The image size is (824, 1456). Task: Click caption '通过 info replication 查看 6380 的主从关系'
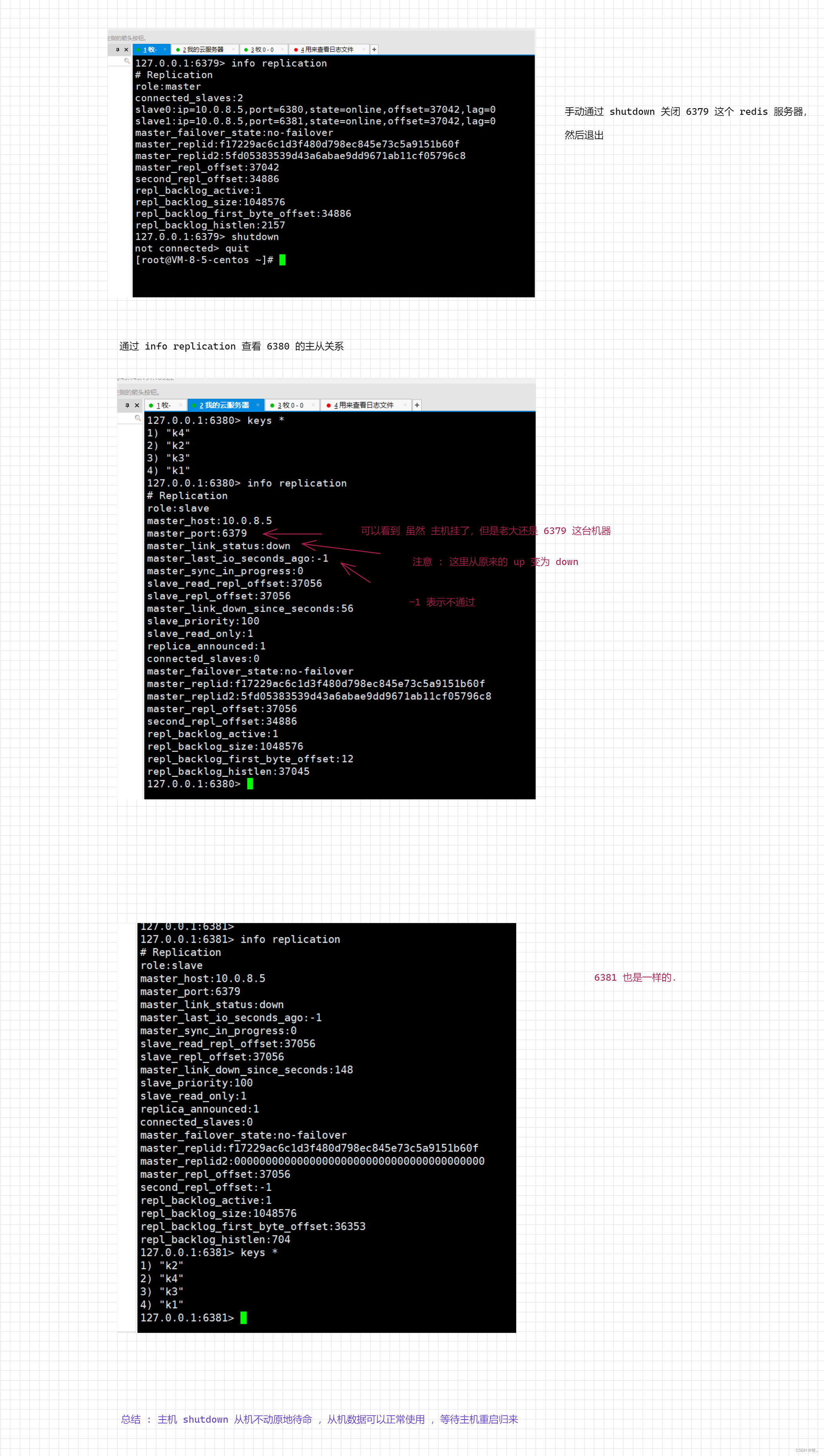pyautogui.click(x=231, y=346)
